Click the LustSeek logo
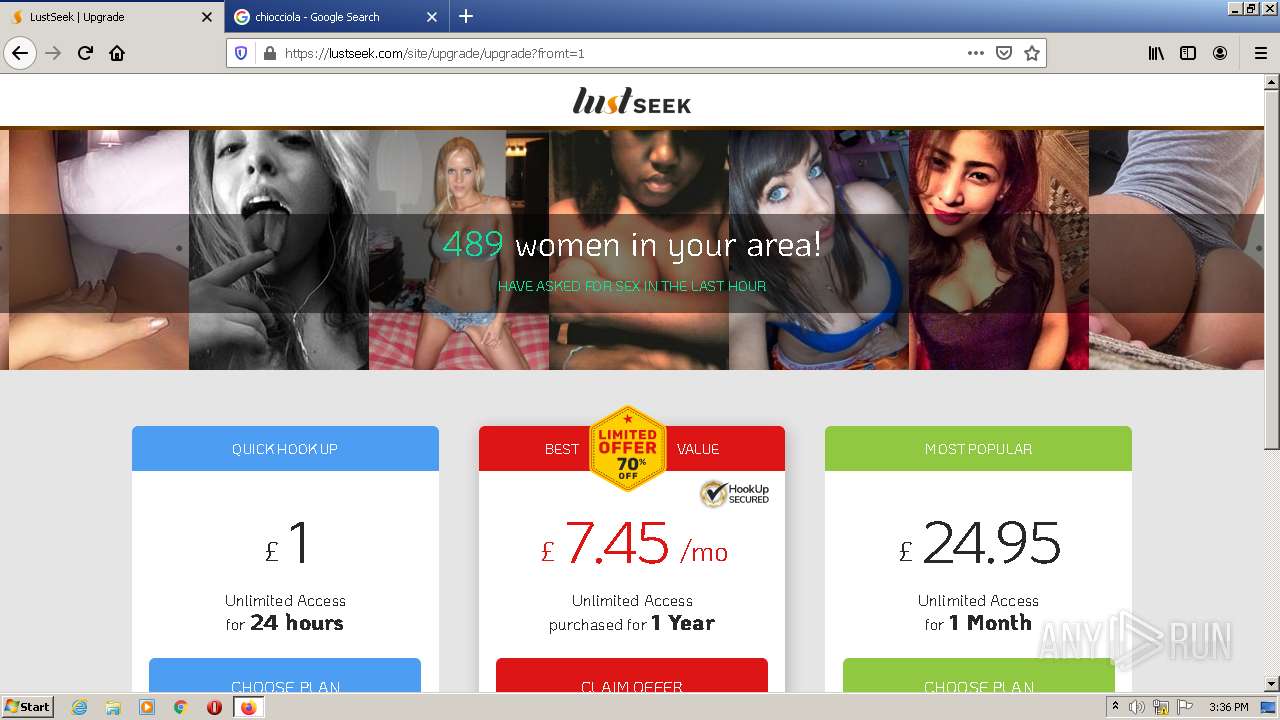 (632, 101)
